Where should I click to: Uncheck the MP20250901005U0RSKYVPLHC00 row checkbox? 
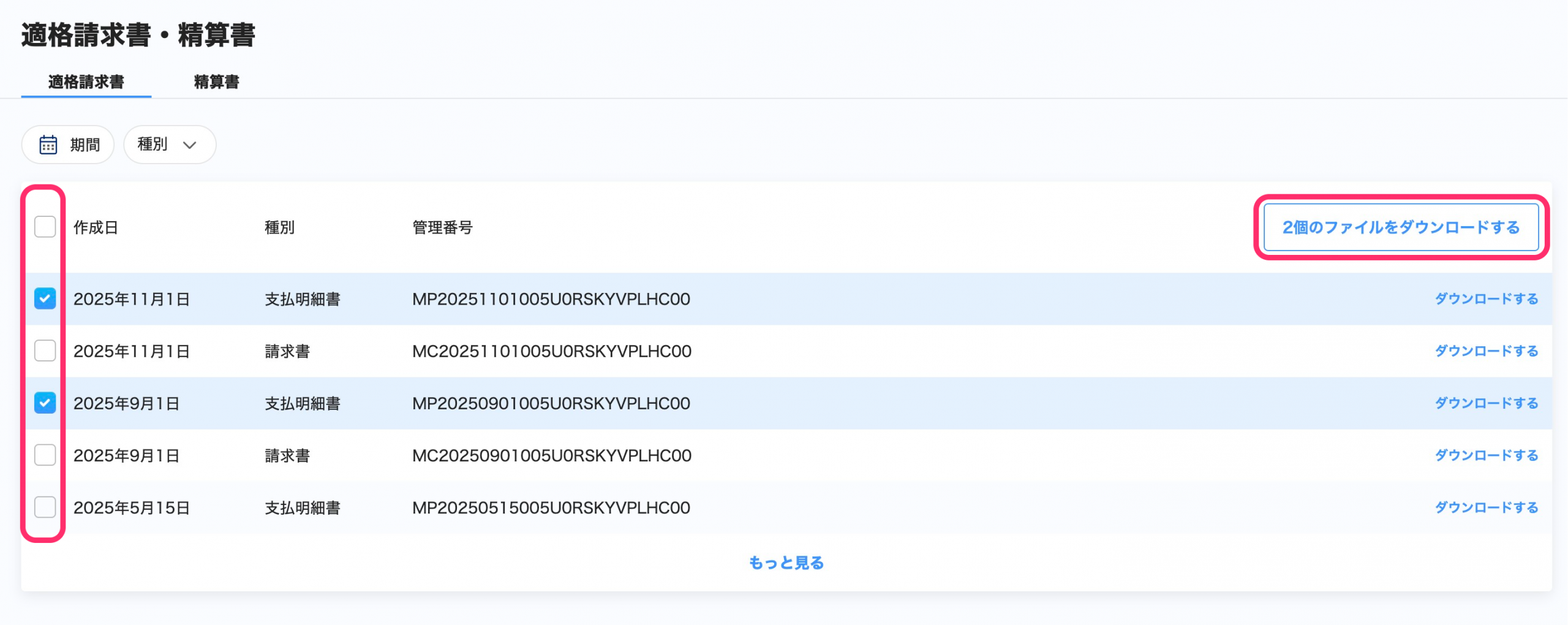(45, 403)
